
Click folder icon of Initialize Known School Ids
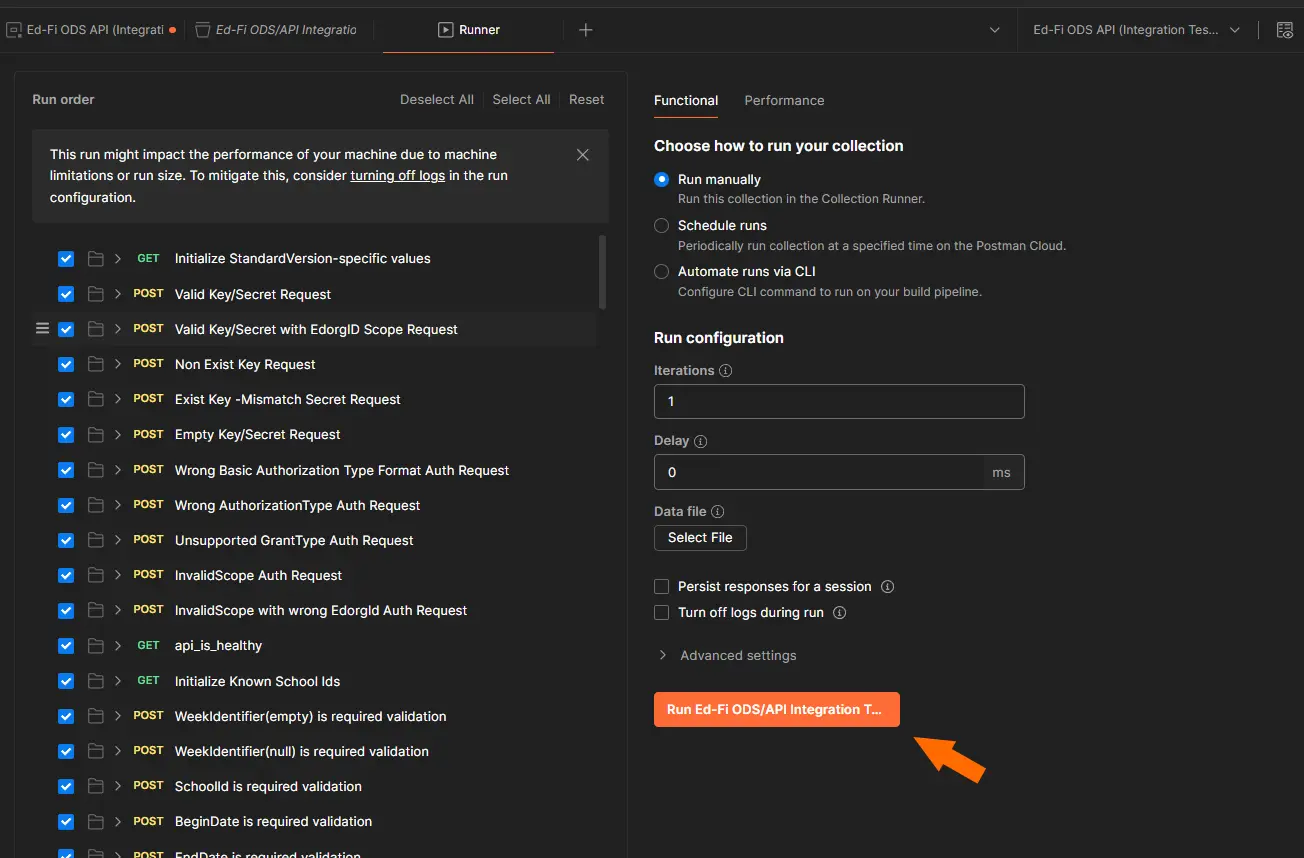95,681
